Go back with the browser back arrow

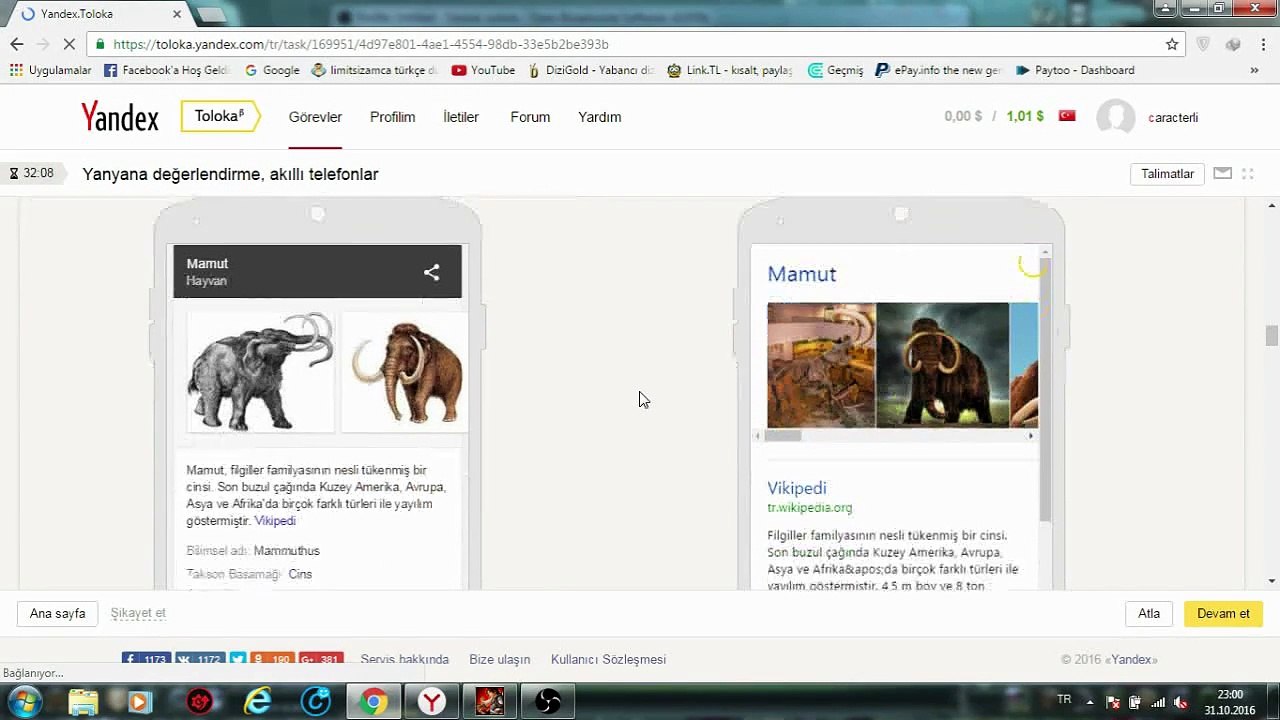[x=16, y=44]
